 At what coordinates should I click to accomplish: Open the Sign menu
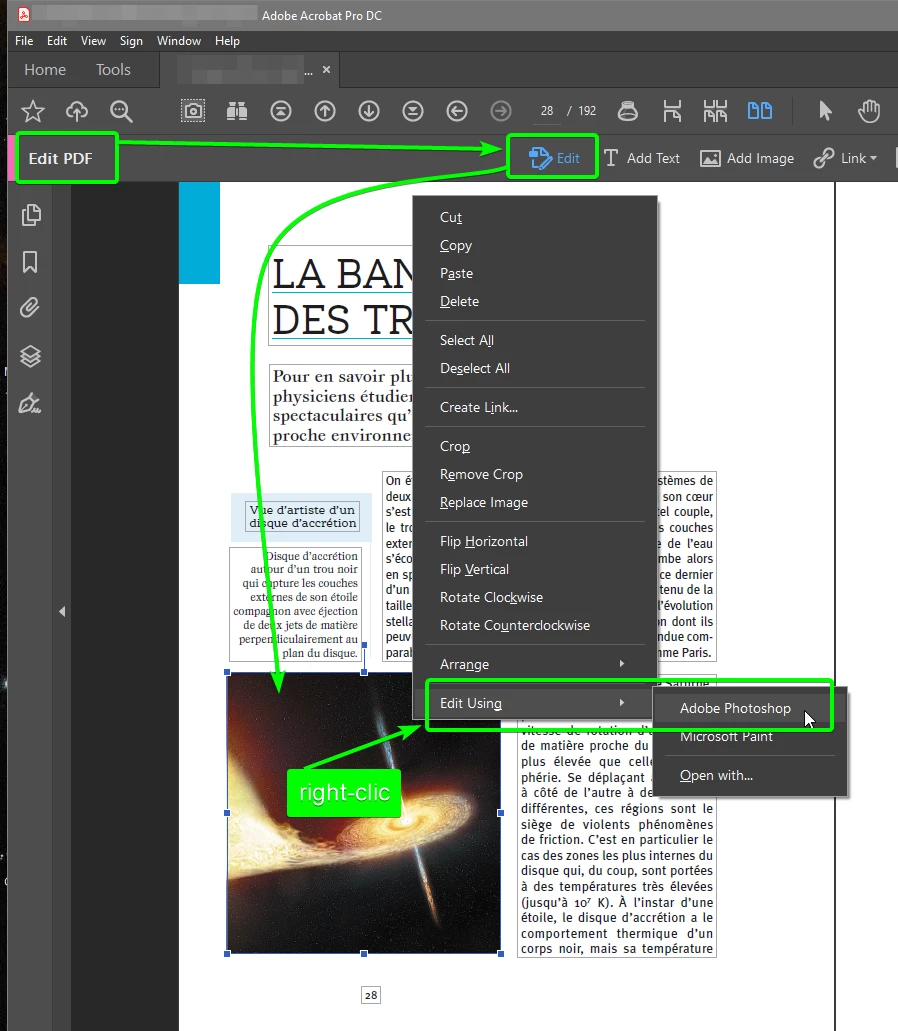pyautogui.click(x=131, y=41)
